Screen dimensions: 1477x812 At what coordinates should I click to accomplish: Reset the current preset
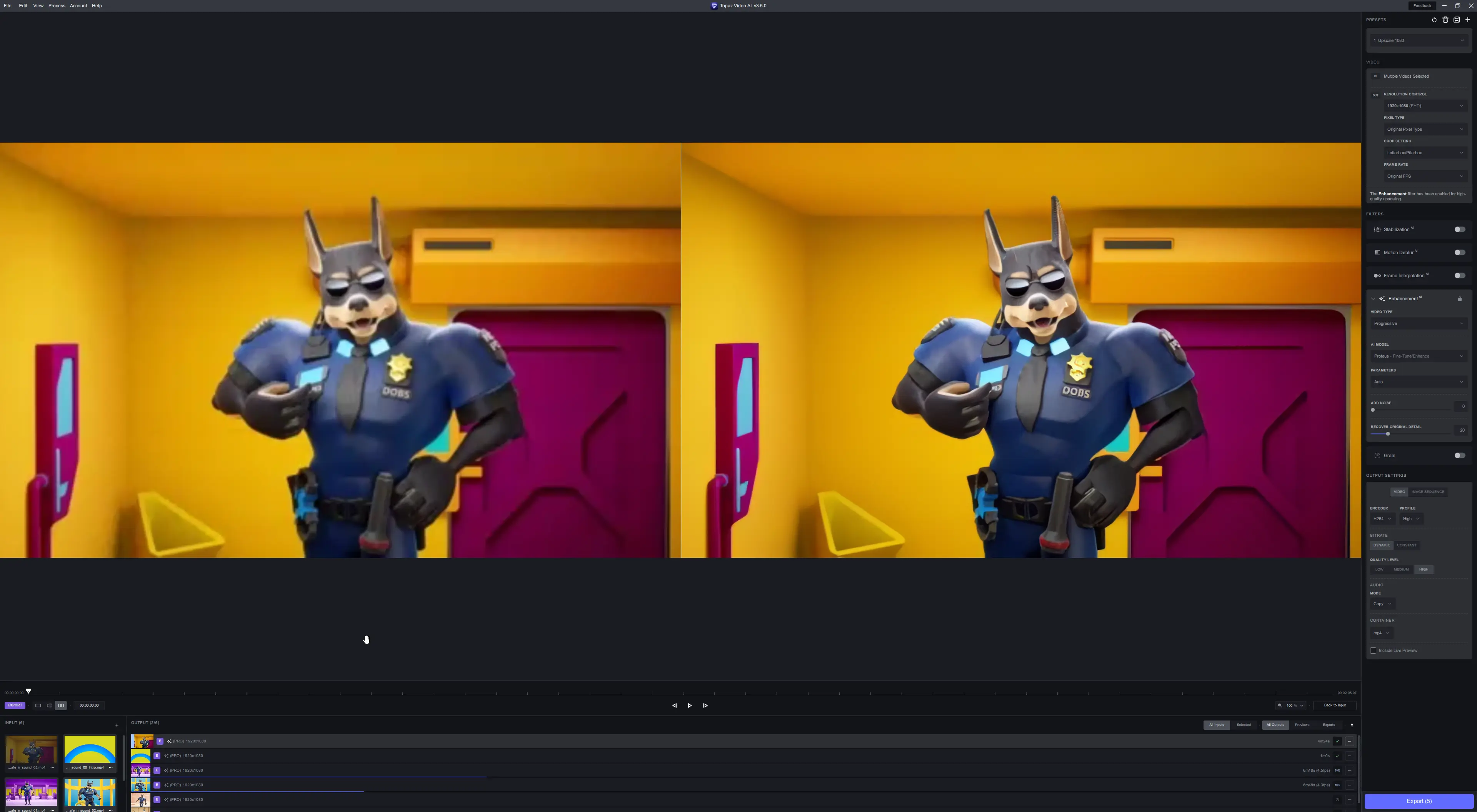(1434, 20)
